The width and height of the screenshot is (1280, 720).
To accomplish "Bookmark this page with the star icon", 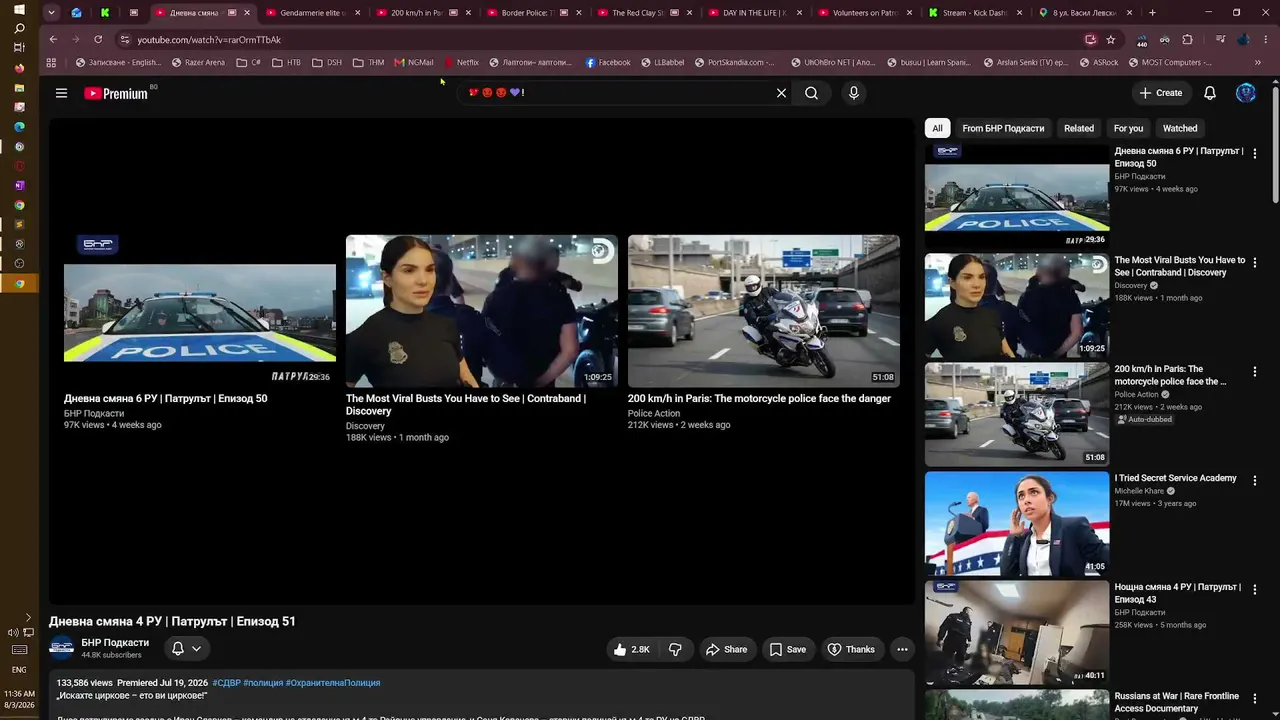I will [1111, 40].
